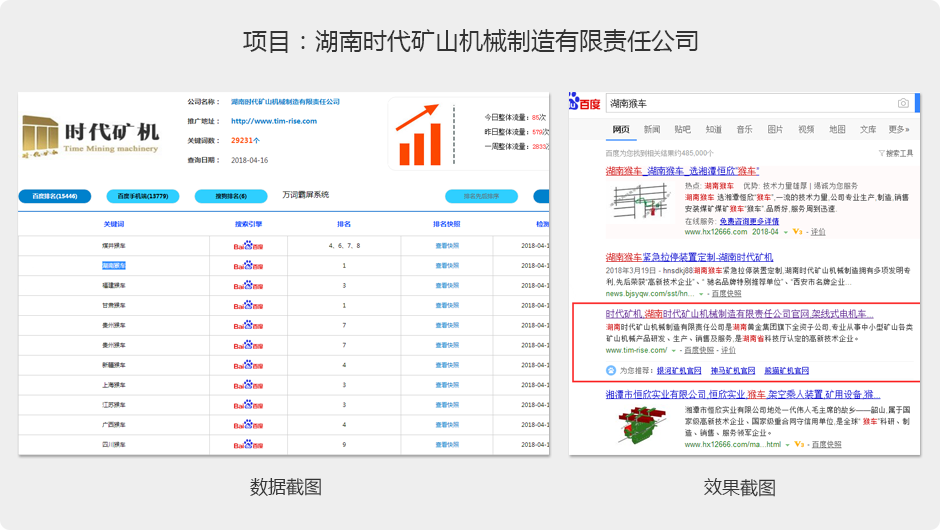
Task: Switch to the 贴吧 tab
Action: 682,129
